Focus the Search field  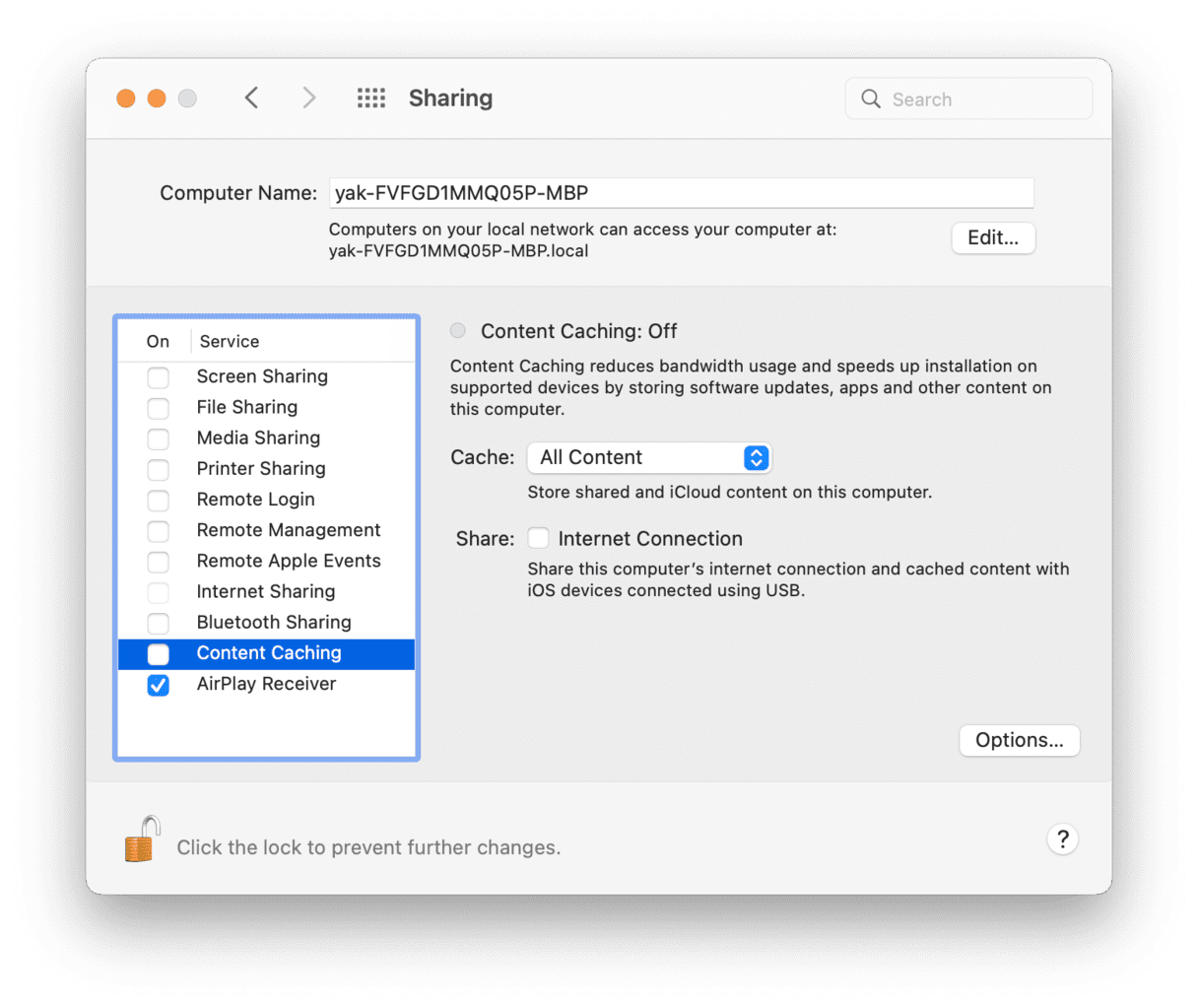click(x=968, y=99)
